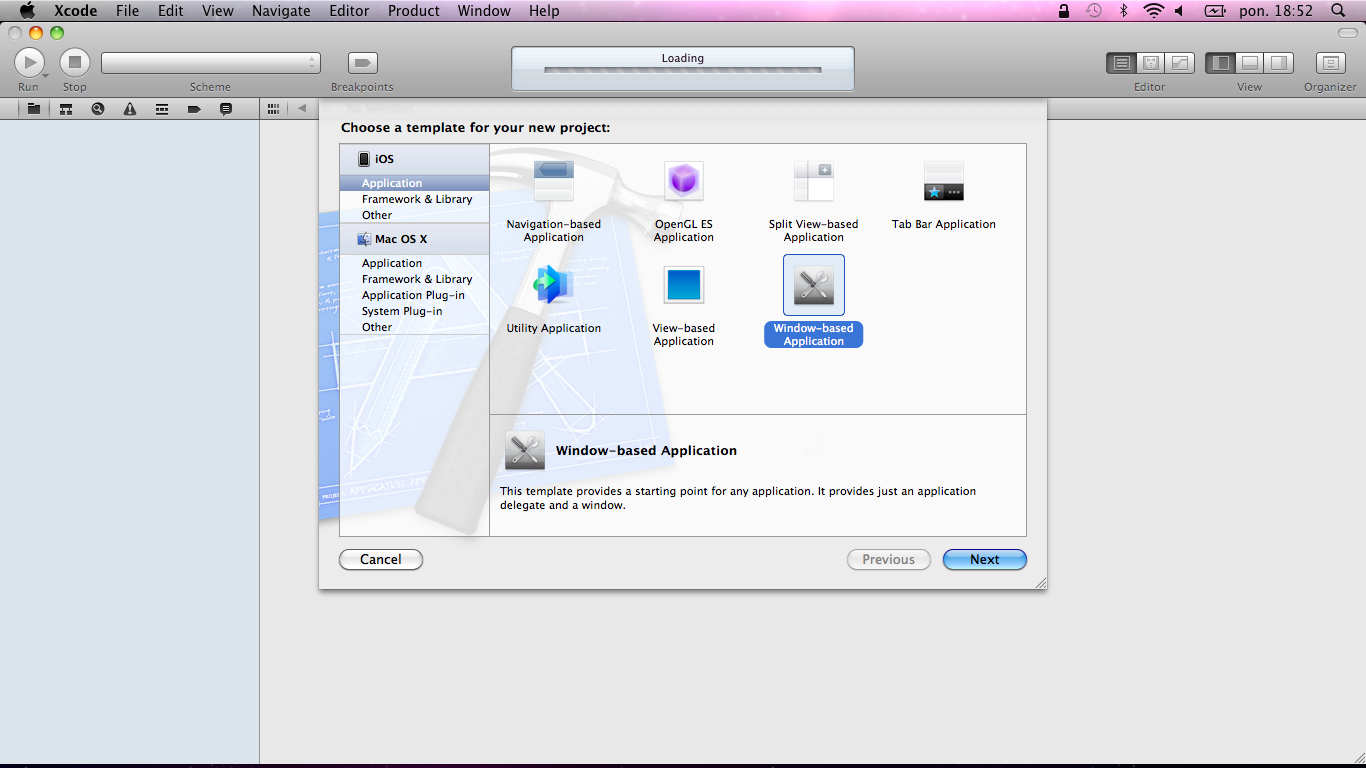Image resolution: width=1366 pixels, height=768 pixels.
Task: Open the Product menu
Action: (x=413, y=11)
